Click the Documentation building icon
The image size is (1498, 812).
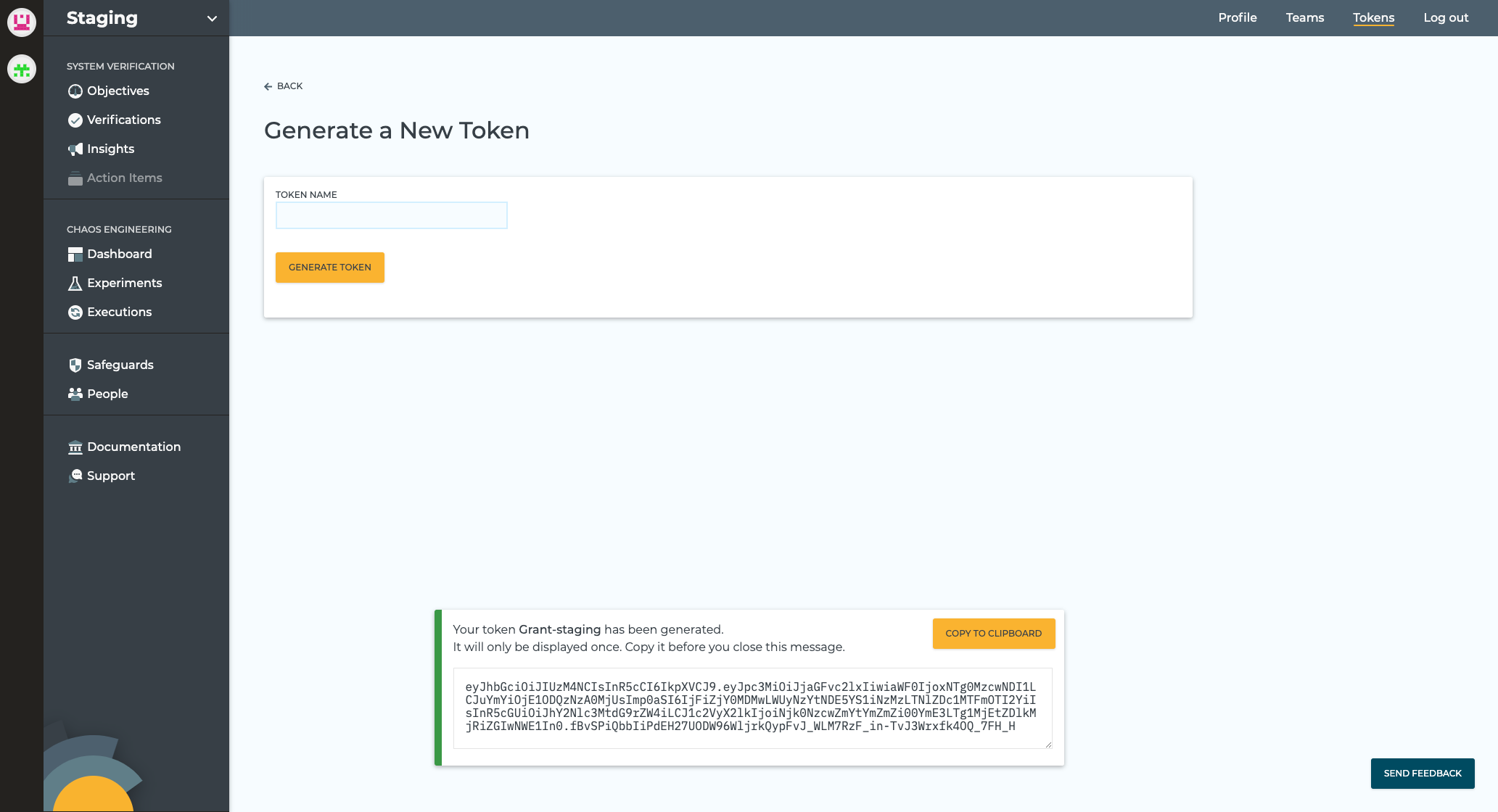(75, 447)
